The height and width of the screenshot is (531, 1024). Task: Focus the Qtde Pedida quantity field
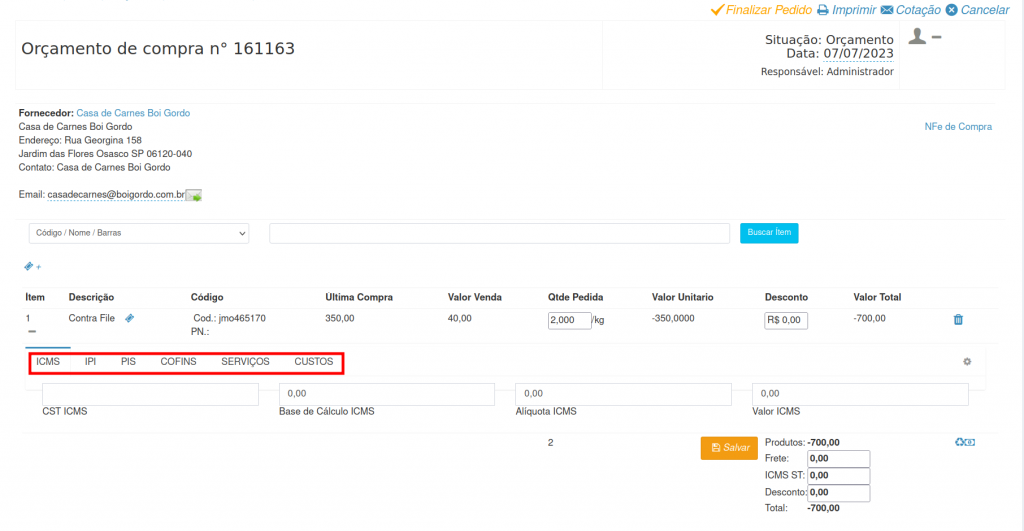point(569,321)
